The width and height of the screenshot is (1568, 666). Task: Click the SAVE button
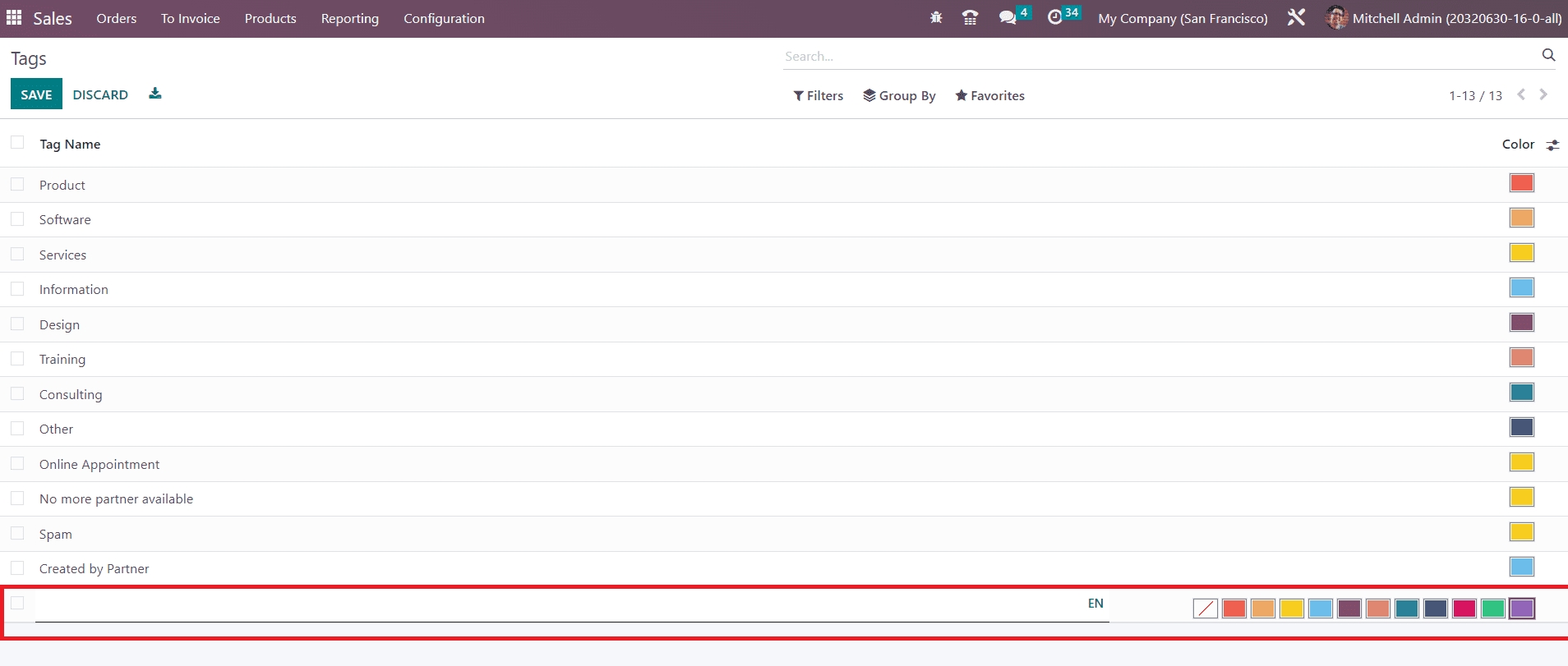tap(36, 94)
